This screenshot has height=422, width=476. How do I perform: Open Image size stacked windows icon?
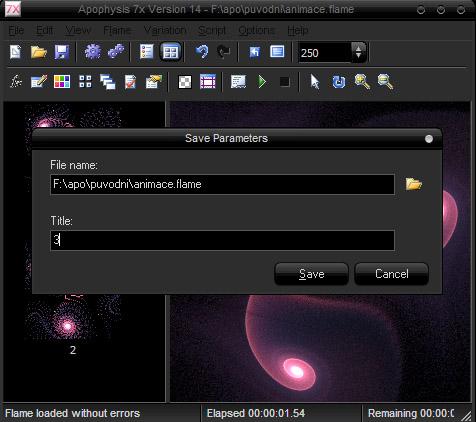point(108,82)
